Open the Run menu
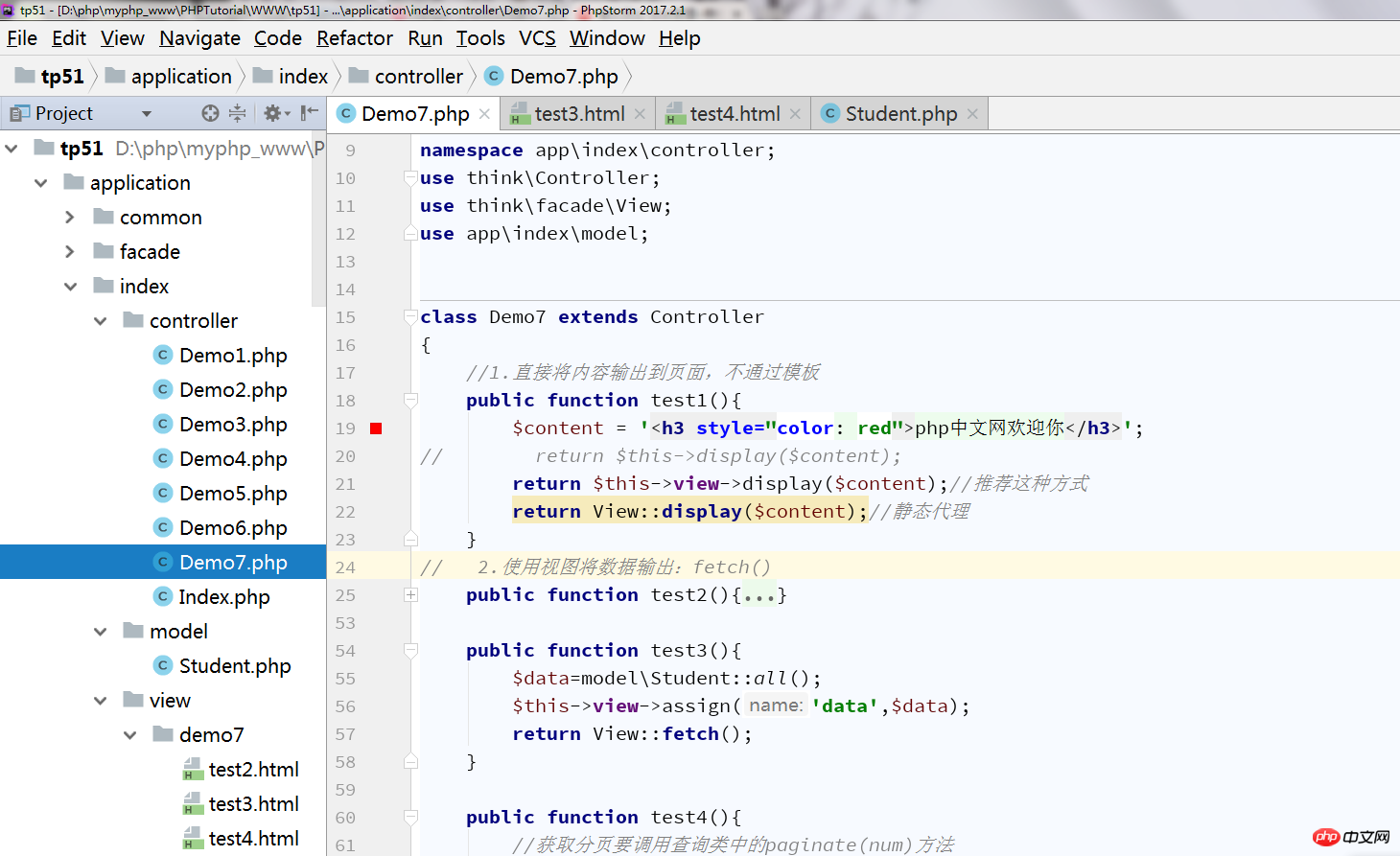This screenshot has width=1400, height=856. tap(425, 38)
